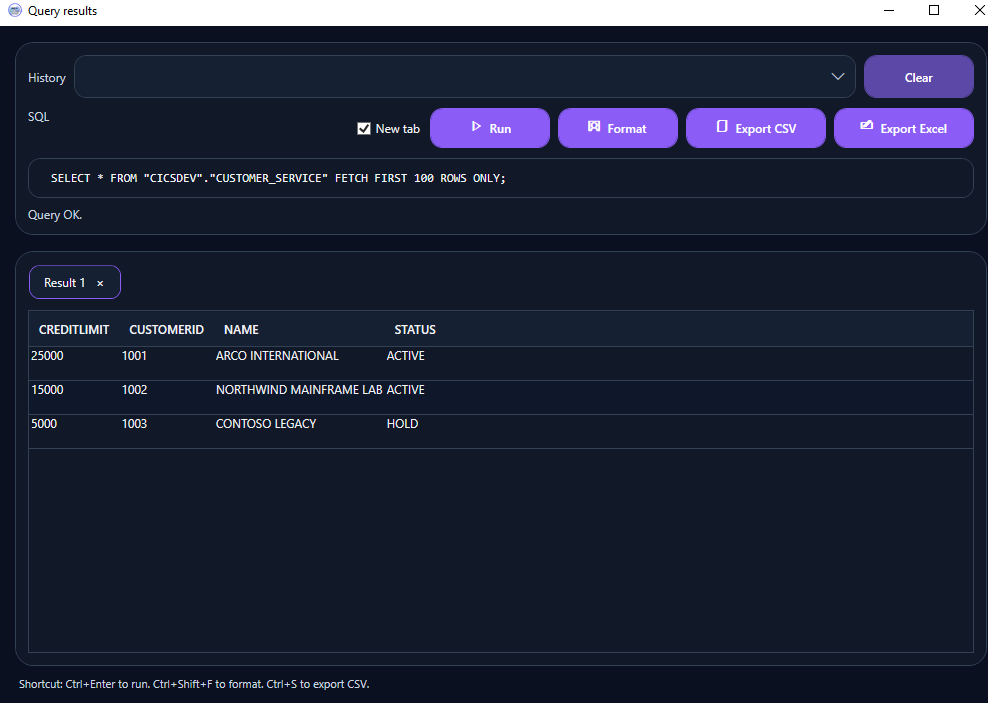Click ACTIVE status for ARCO INTERNATIONAL
988x703 pixels.
(x=405, y=356)
